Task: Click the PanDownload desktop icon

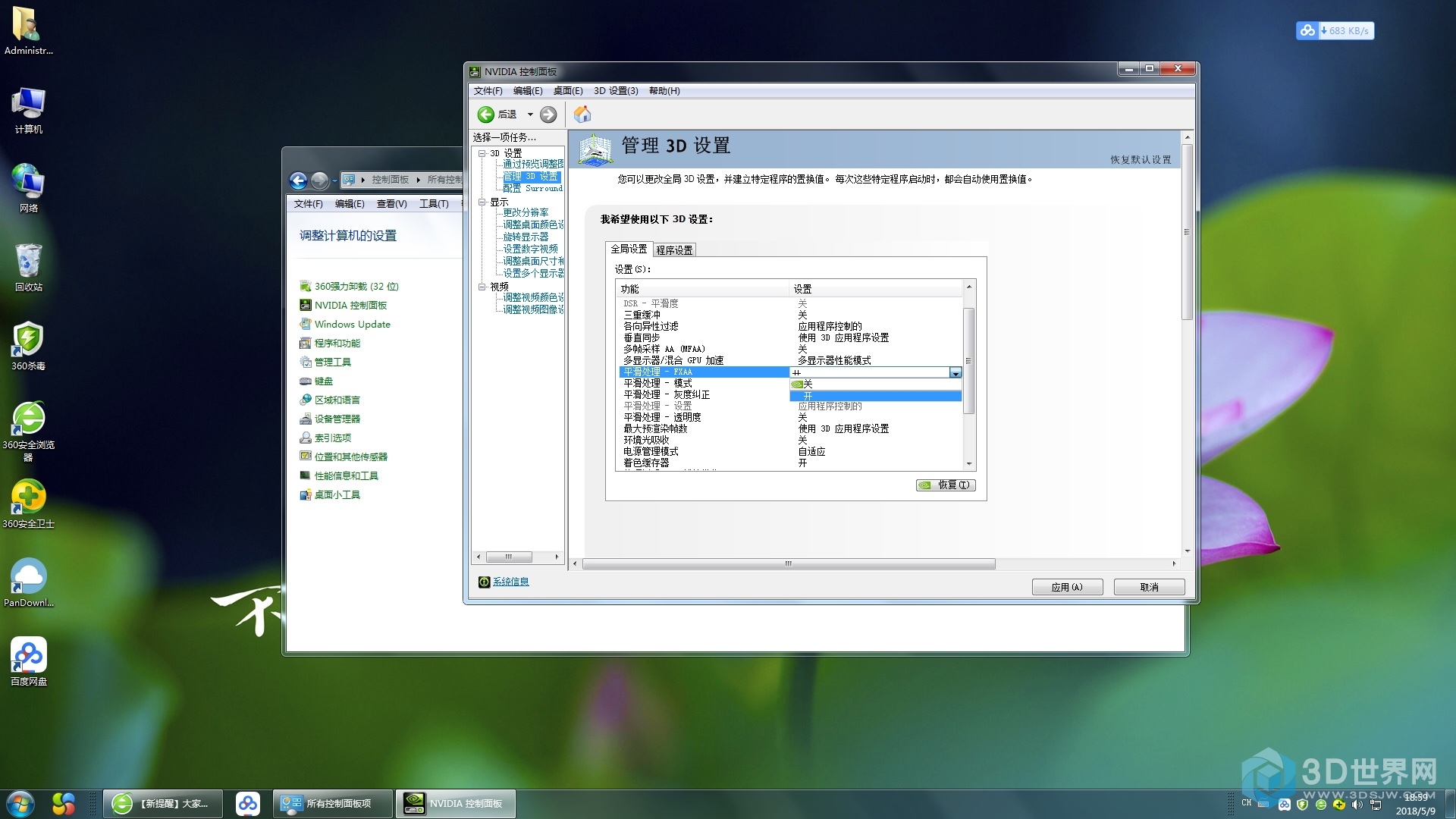Action: tap(28, 583)
